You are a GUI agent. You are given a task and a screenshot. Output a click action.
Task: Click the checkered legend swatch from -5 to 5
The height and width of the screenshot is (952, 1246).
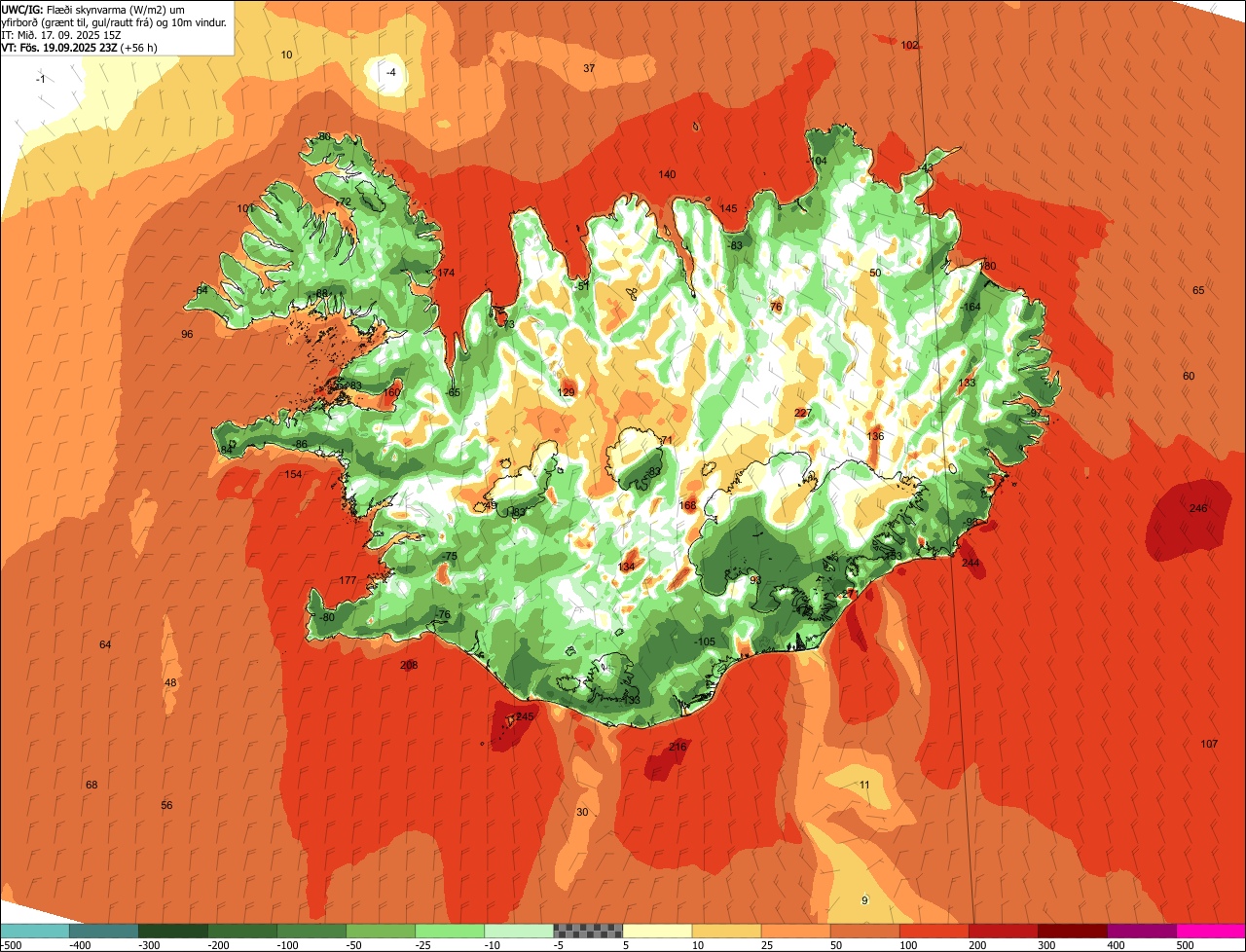point(588,931)
